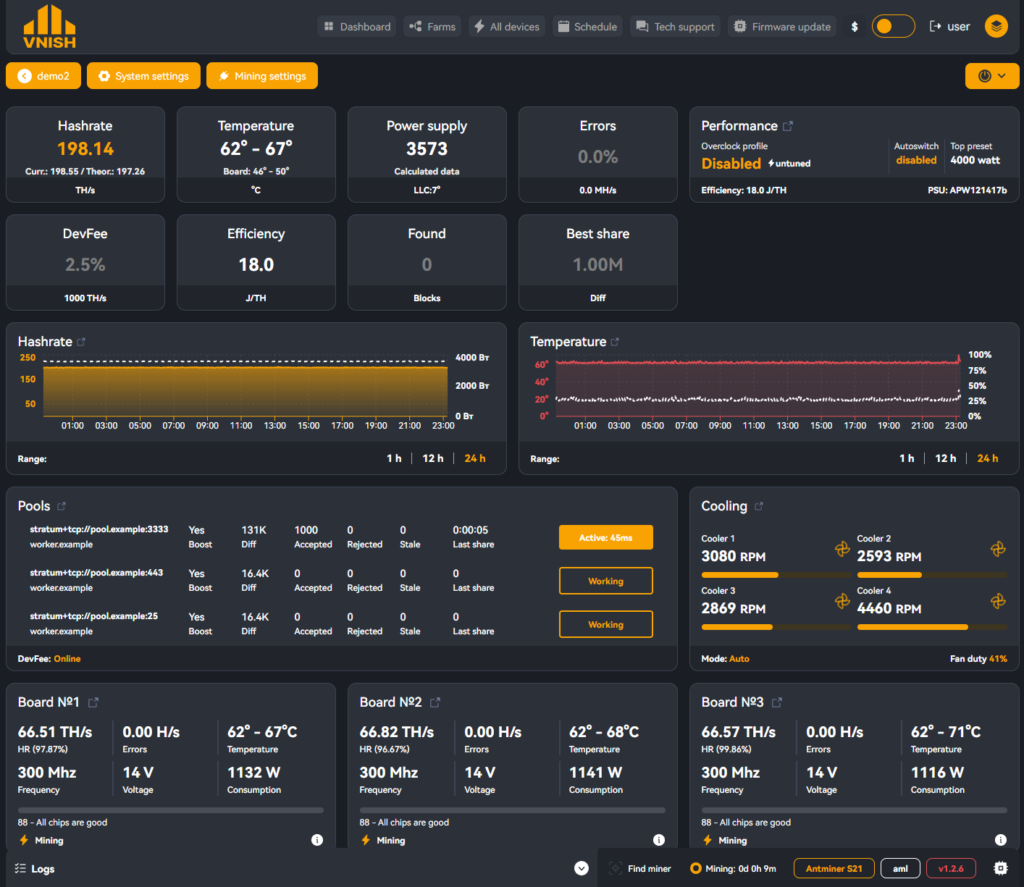Viewport: 1024px width, 887px height.
Task: Click the orange layers avatar icon
Action: click(x=996, y=26)
